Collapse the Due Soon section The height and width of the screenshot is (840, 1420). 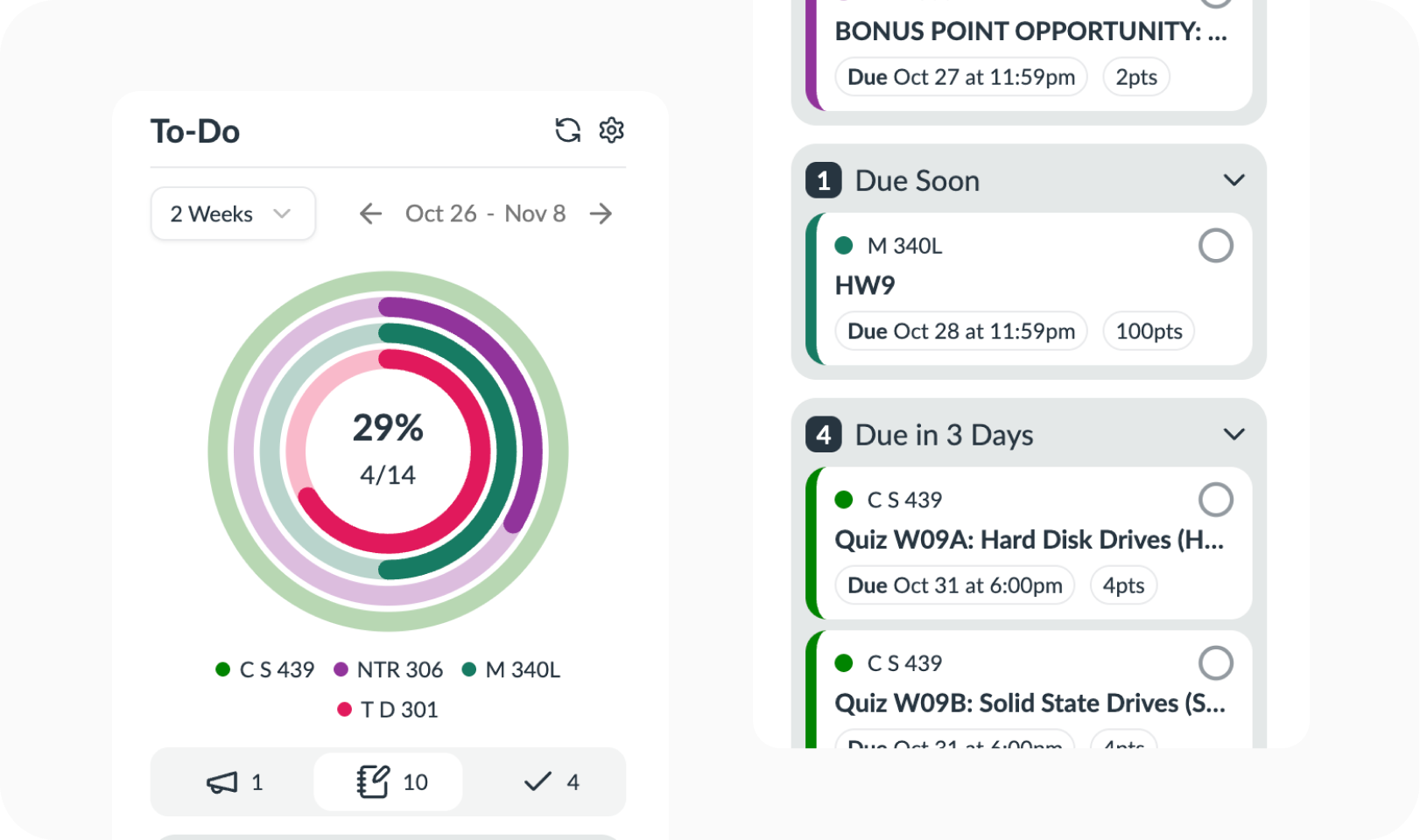coord(1234,180)
